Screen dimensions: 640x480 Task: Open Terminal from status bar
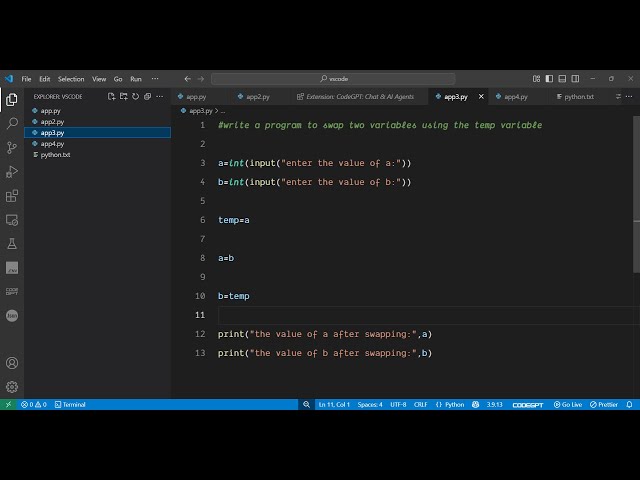pos(70,404)
